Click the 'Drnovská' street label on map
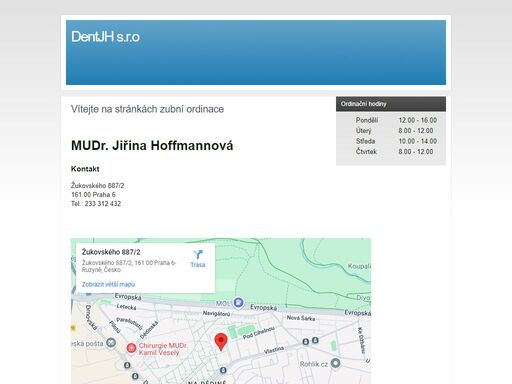Screen dimensions: 512x384 pos(91,317)
